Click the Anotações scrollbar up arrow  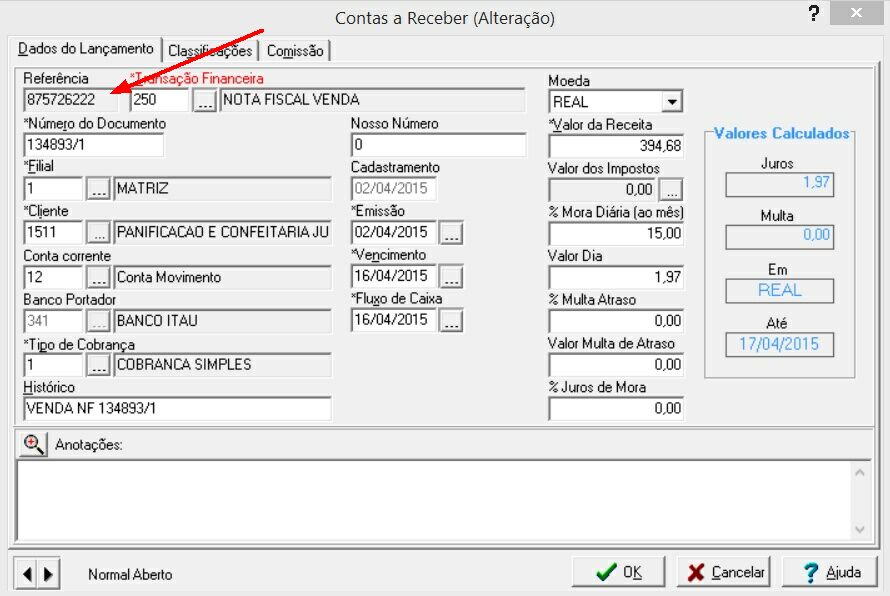click(860, 472)
